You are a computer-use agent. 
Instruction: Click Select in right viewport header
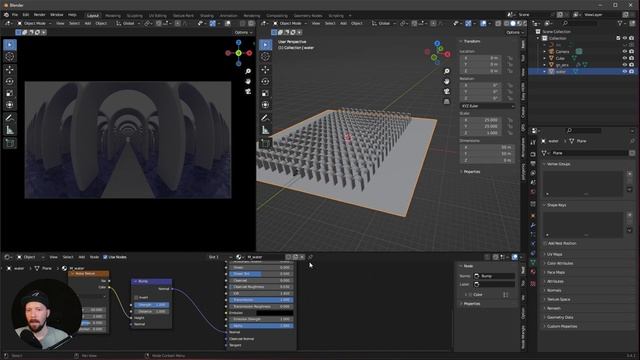[x=330, y=24]
